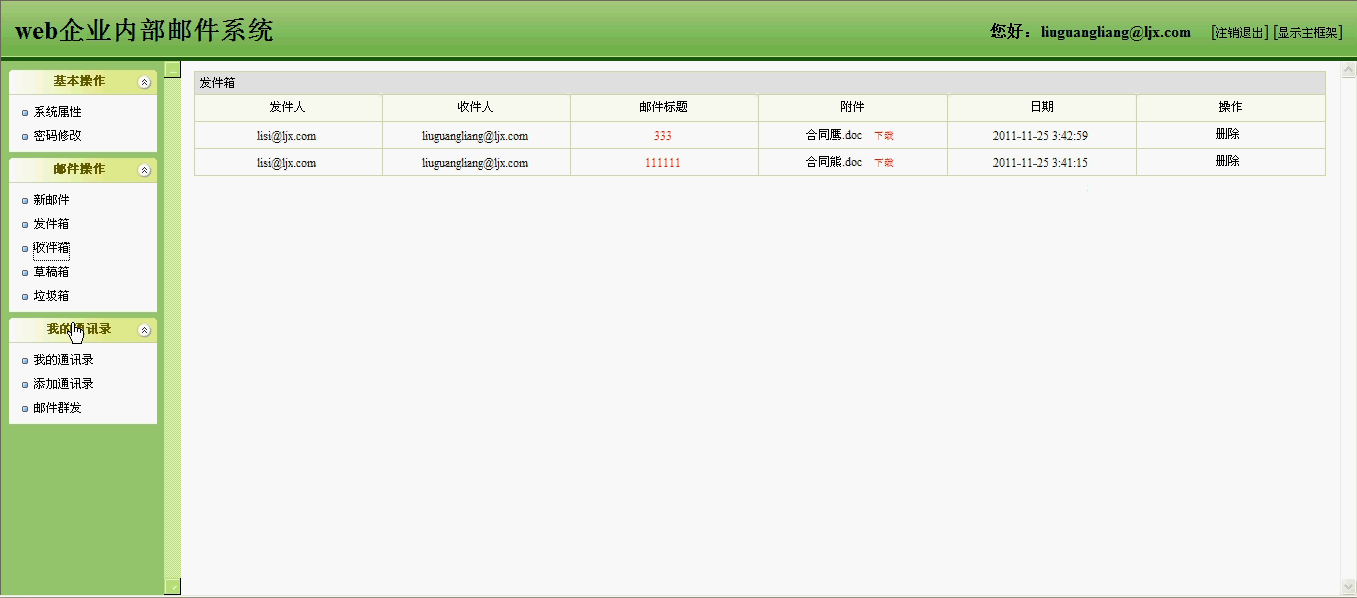Compose a 新邮件
The image size is (1357, 598).
coord(51,200)
